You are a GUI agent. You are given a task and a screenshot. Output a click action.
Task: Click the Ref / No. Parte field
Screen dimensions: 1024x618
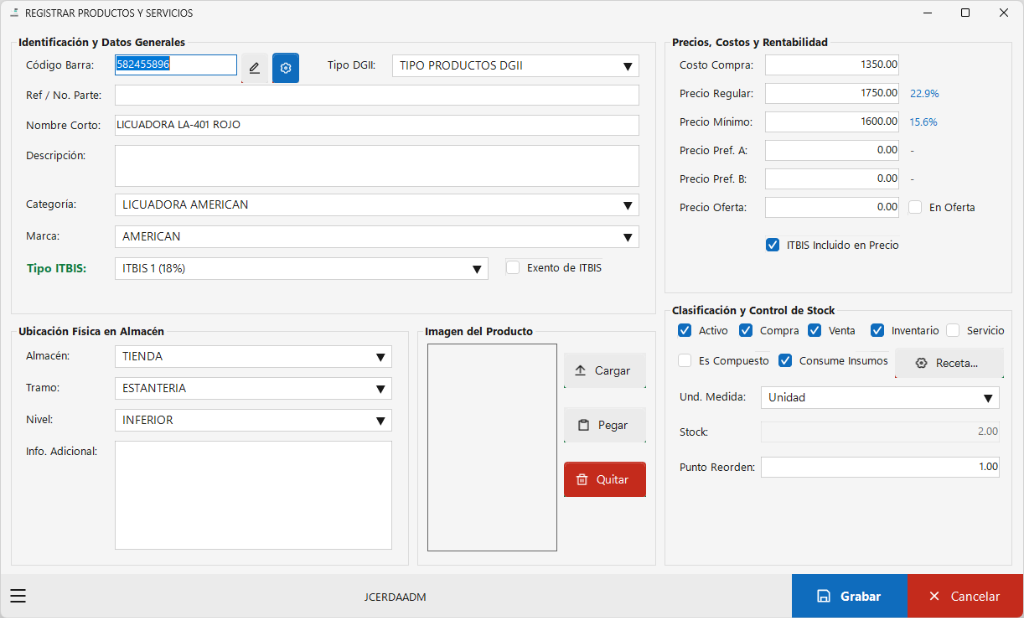[x=377, y=95]
